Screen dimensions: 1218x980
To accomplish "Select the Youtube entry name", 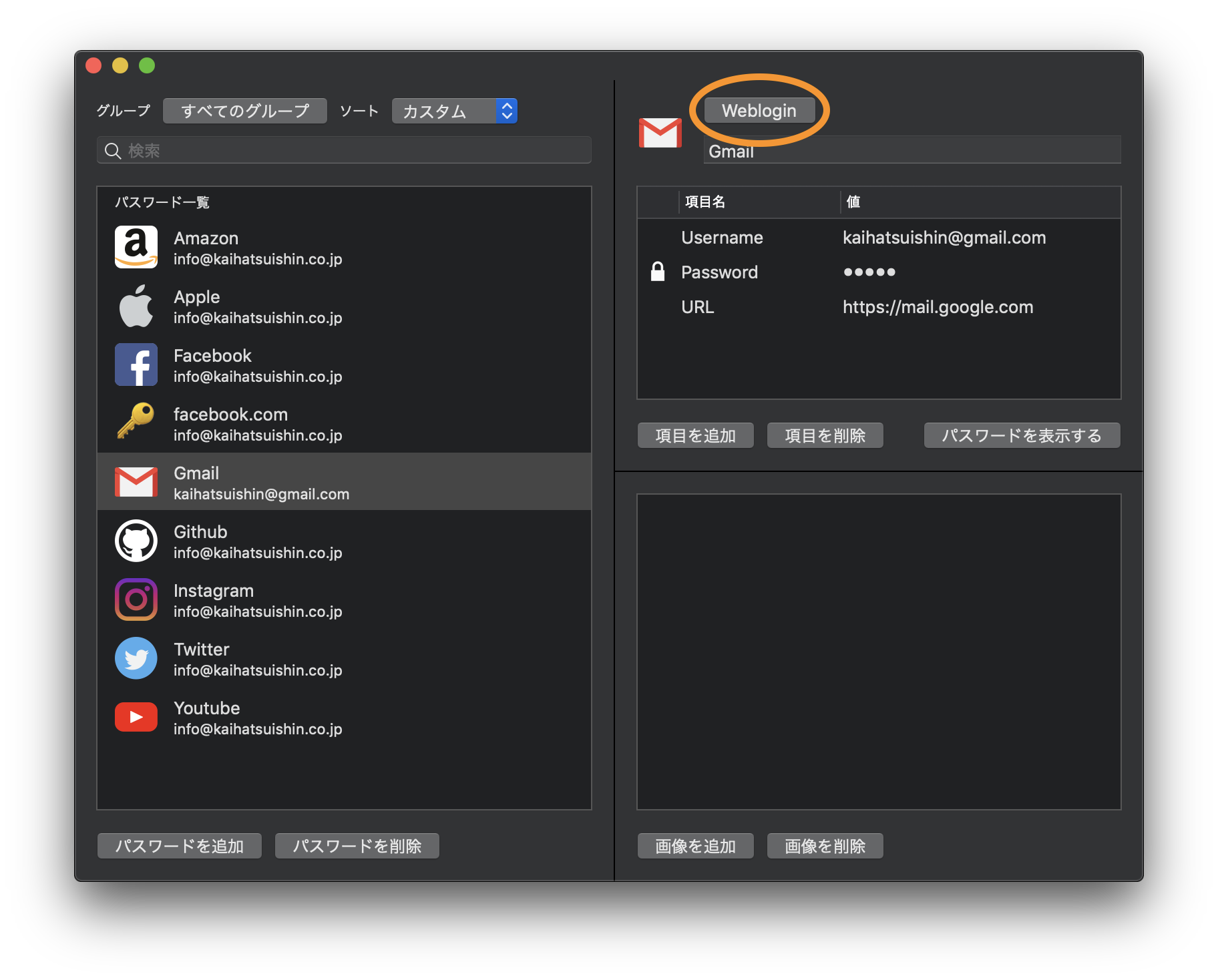I will click(206, 708).
